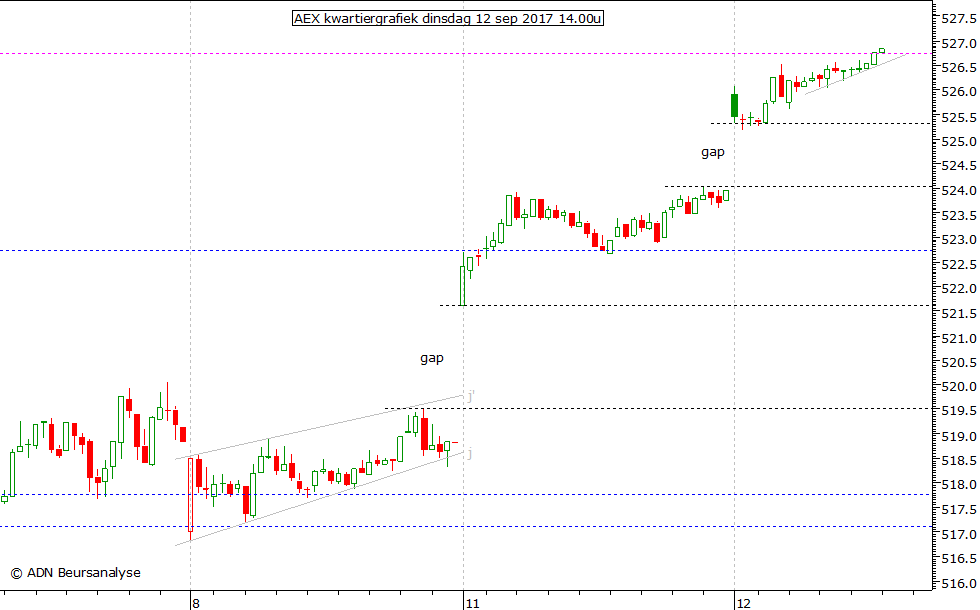This screenshot has width=980, height=610.
Task: Click the 523.5 price axis label
Action: (959, 215)
